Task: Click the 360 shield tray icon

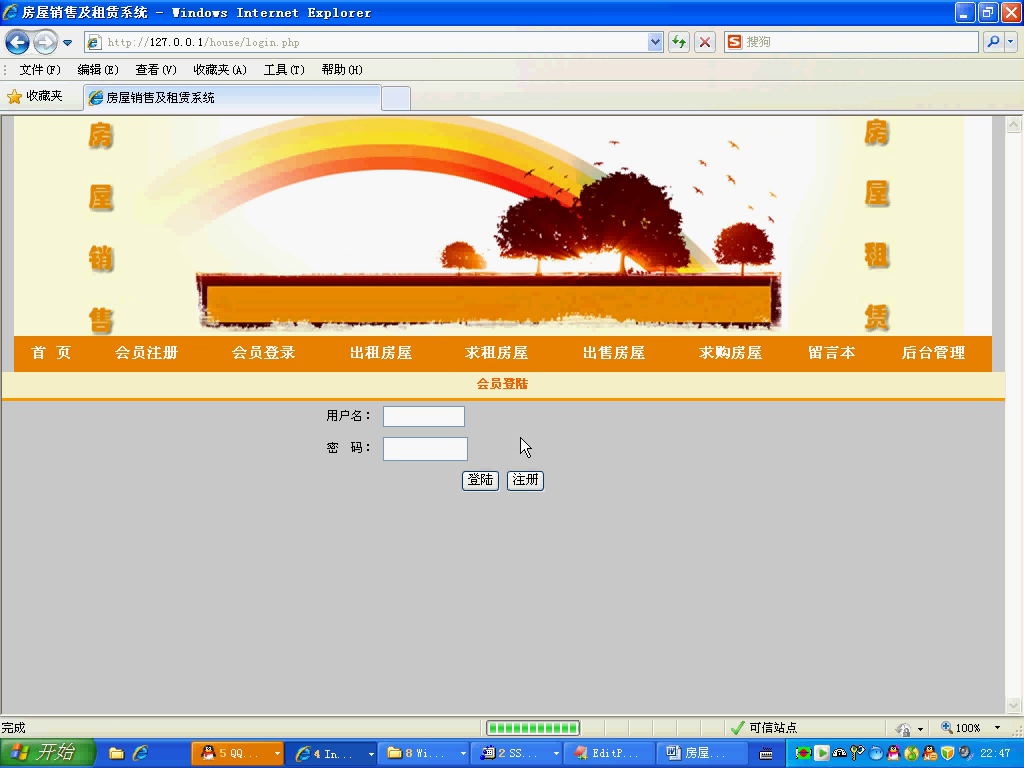Action: point(948,754)
